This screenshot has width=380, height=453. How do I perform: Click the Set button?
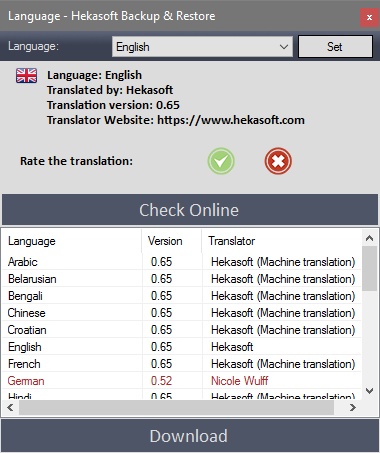point(335,47)
